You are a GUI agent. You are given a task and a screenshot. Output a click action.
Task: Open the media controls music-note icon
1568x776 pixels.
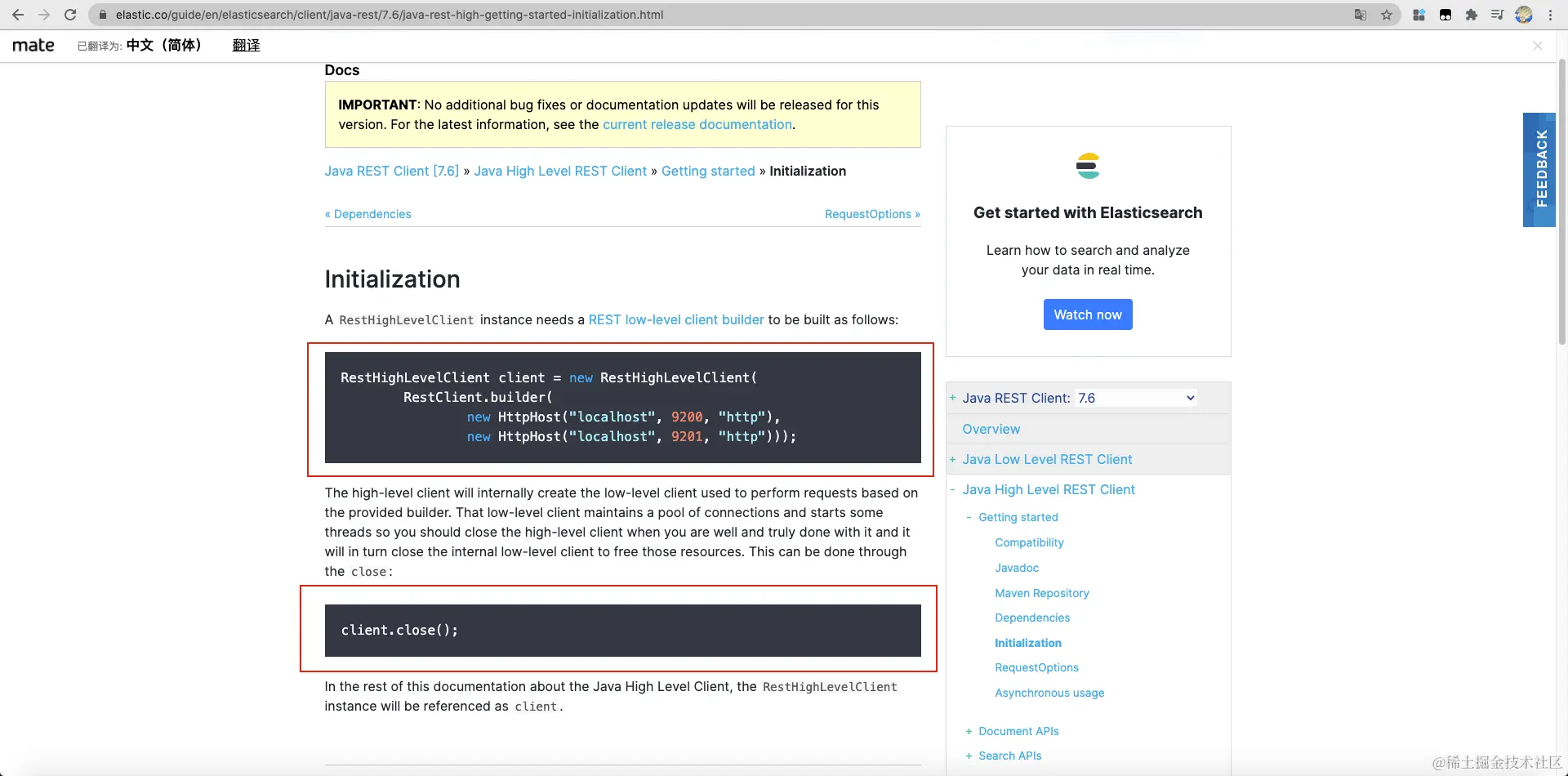click(1498, 15)
